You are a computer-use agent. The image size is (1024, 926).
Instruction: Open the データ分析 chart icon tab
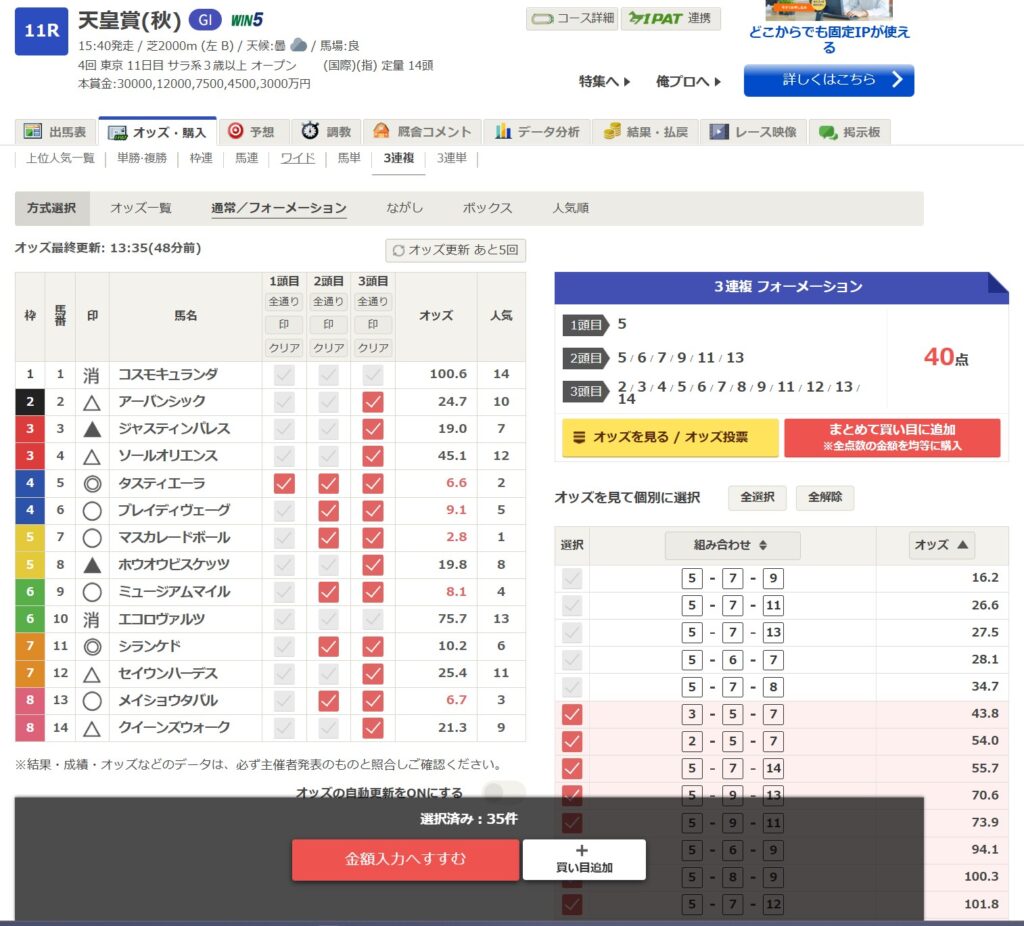coord(503,132)
